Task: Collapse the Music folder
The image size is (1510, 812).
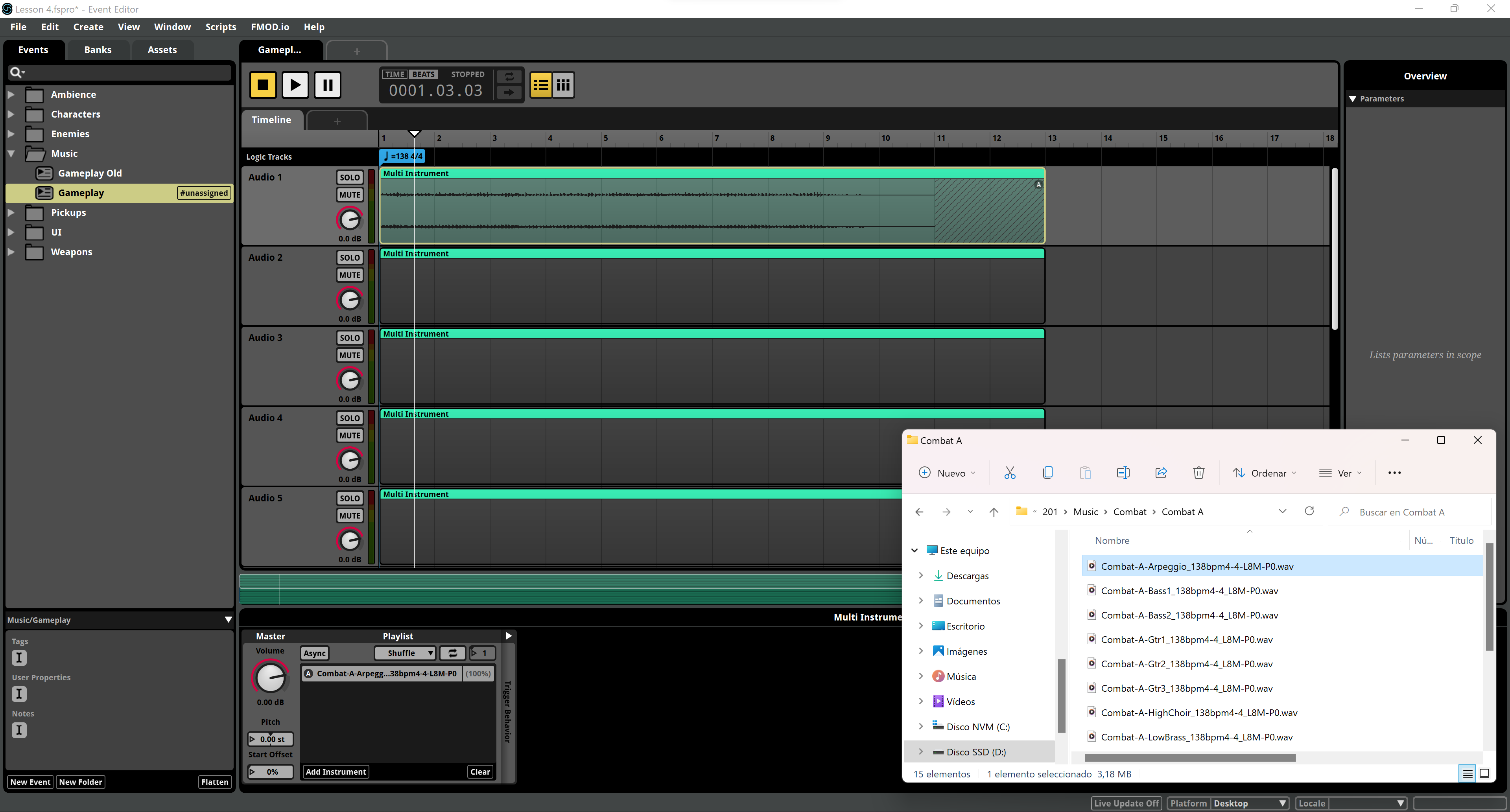Action: pyautogui.click(x=11, y=153)
